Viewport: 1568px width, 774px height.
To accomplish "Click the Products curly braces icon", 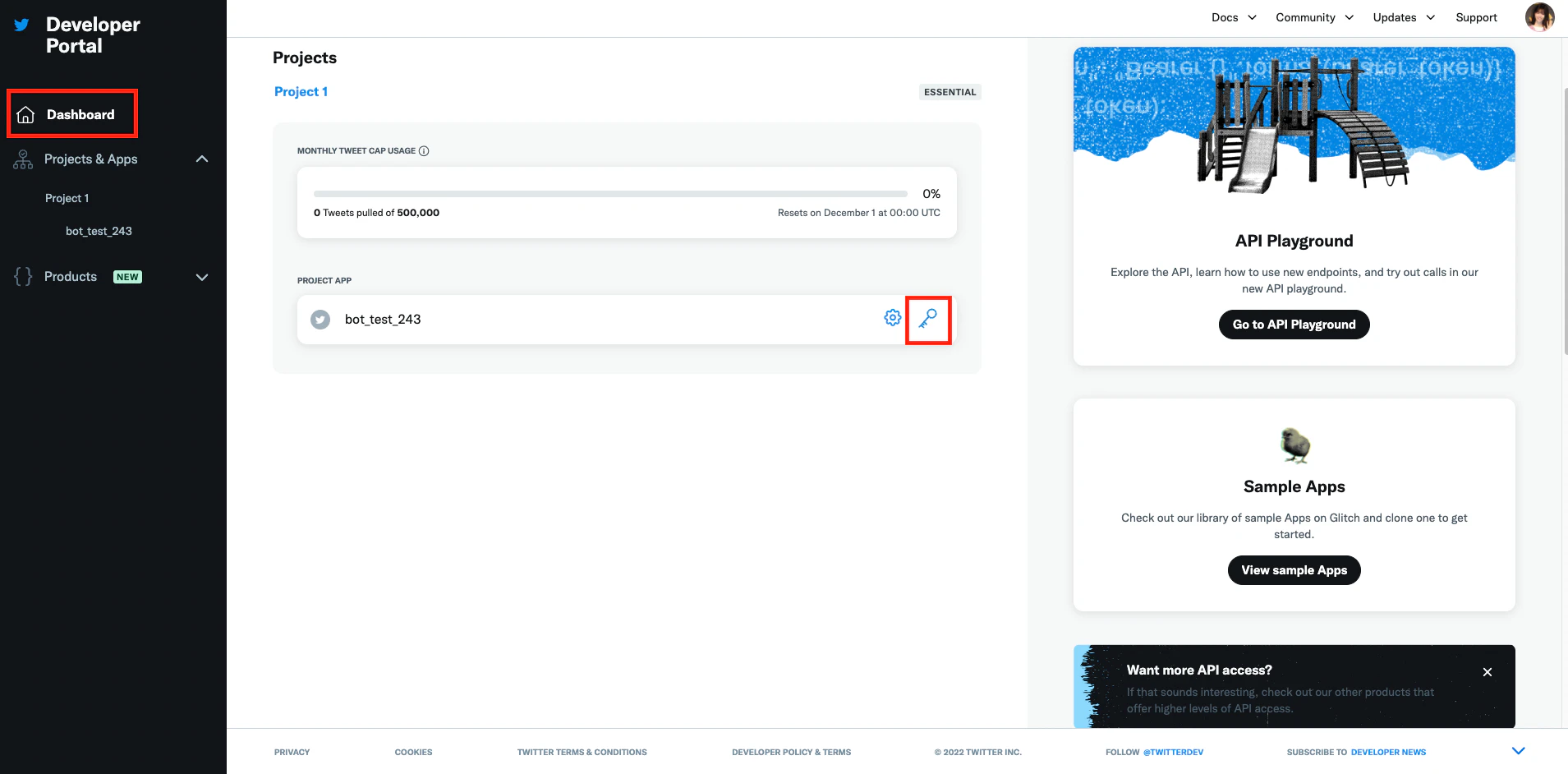I will point(23,277).
